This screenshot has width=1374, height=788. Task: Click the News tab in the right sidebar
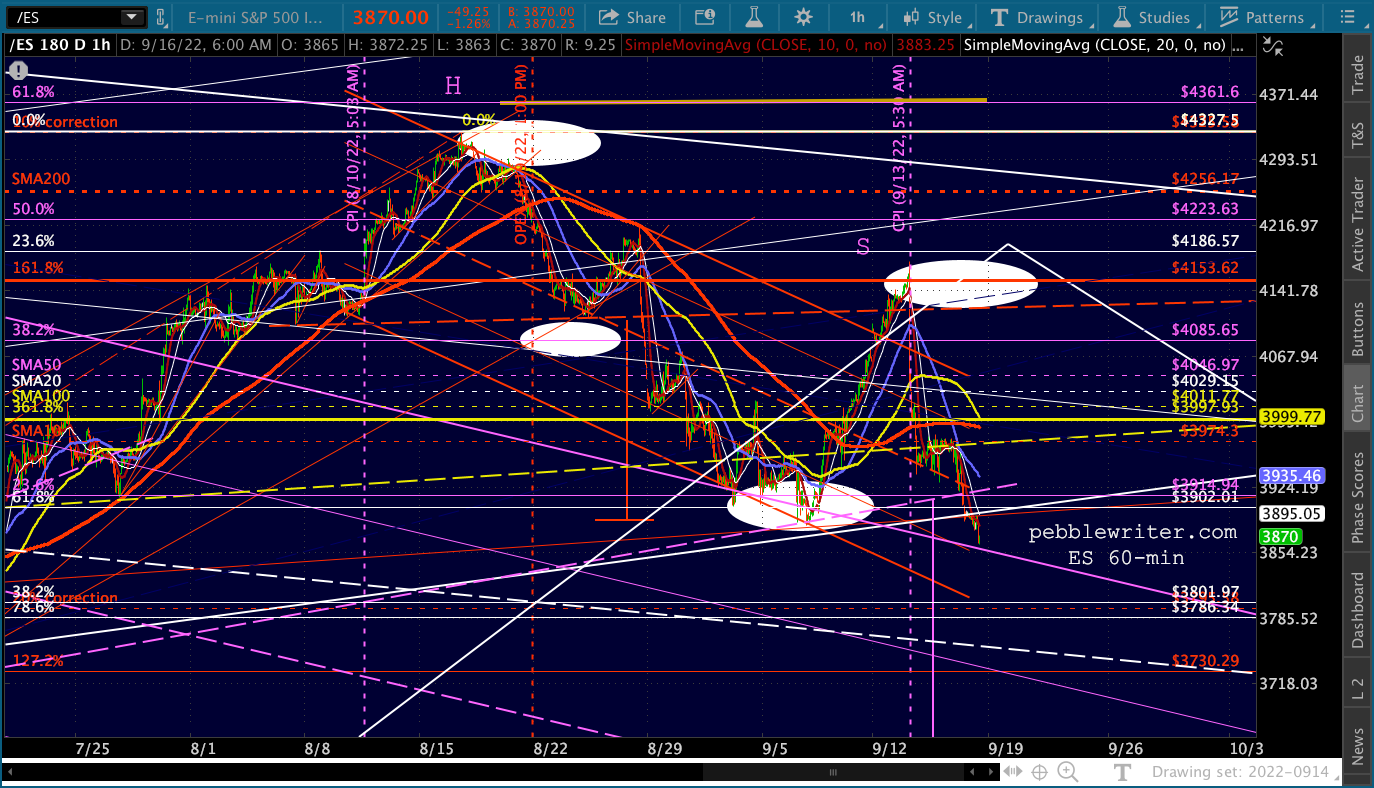point(1357,745)
